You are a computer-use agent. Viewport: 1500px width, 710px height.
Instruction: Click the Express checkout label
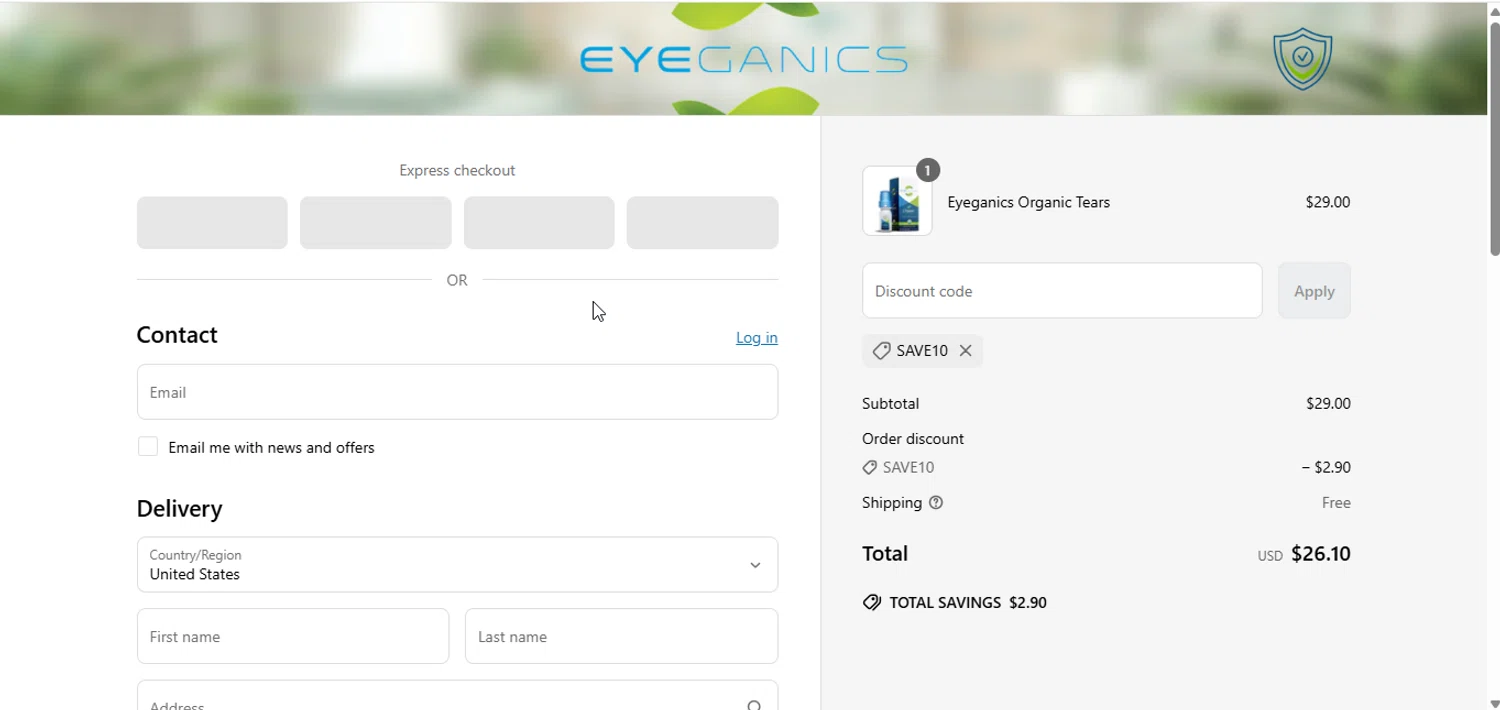457,171
